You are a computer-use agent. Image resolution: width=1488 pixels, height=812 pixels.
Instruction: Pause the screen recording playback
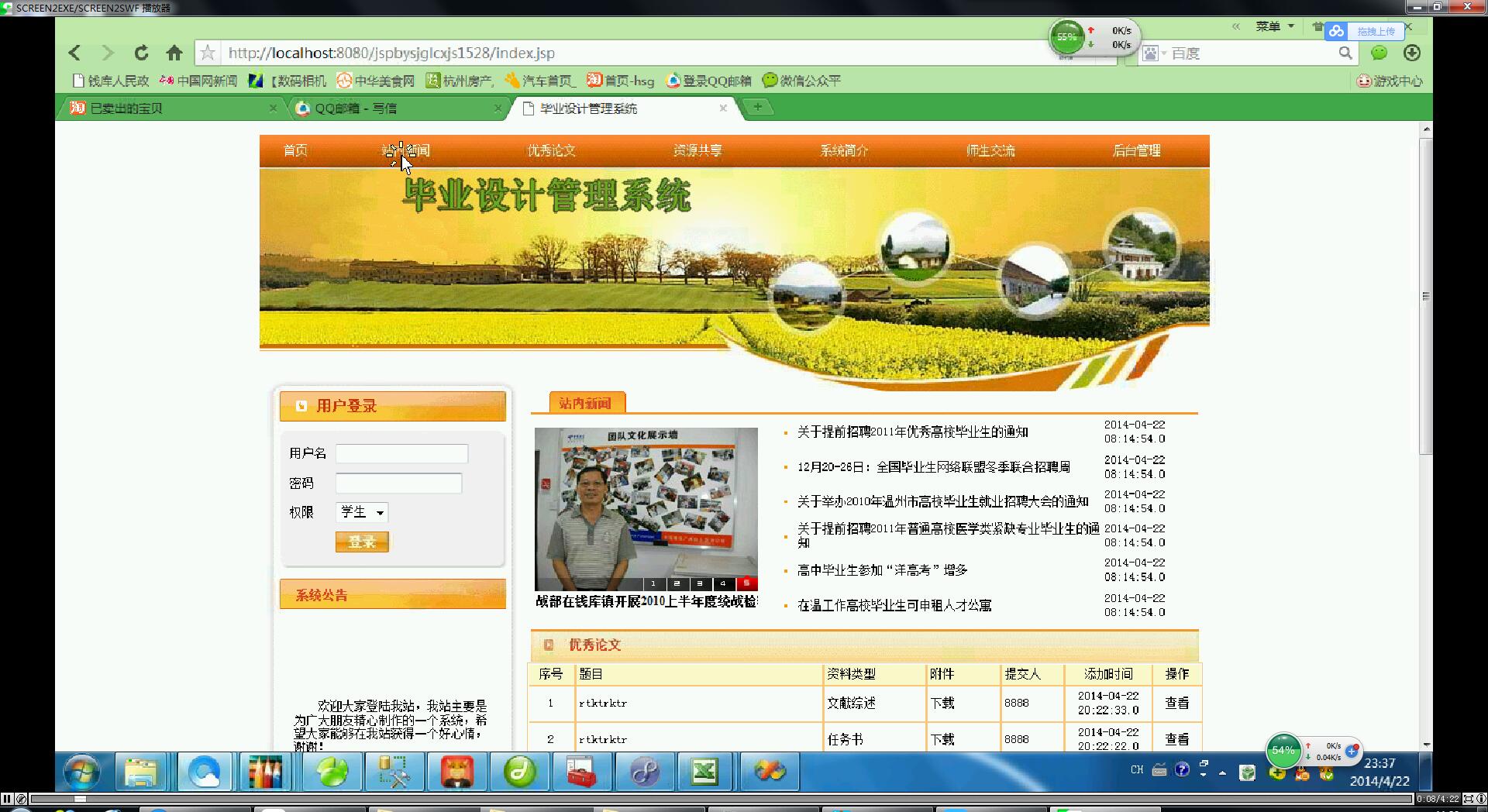coord(7,799)
